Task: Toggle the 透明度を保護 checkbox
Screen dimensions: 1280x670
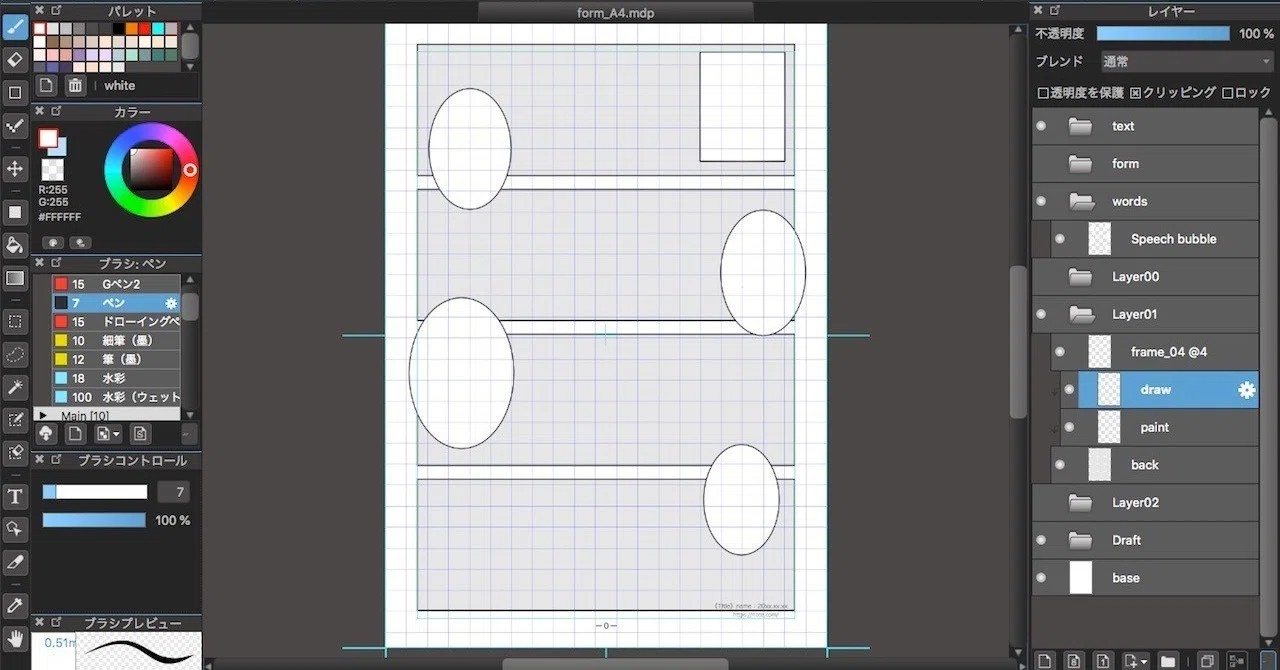Action: pos(1043,93)
